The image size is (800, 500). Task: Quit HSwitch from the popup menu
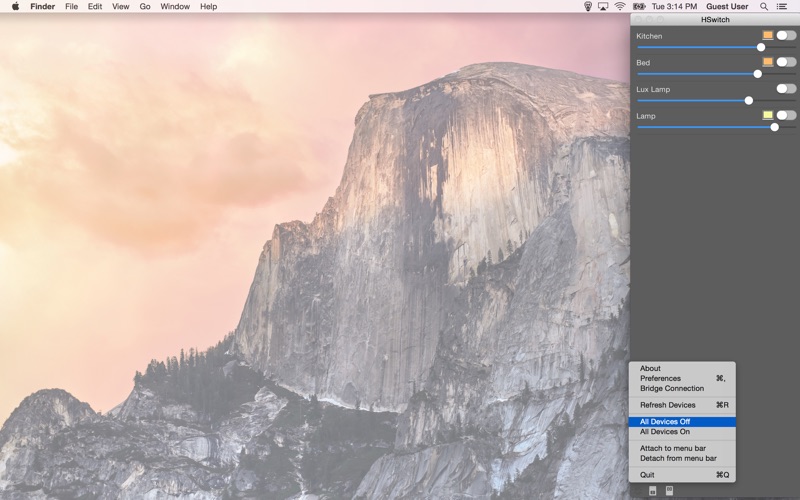[682, 474]
